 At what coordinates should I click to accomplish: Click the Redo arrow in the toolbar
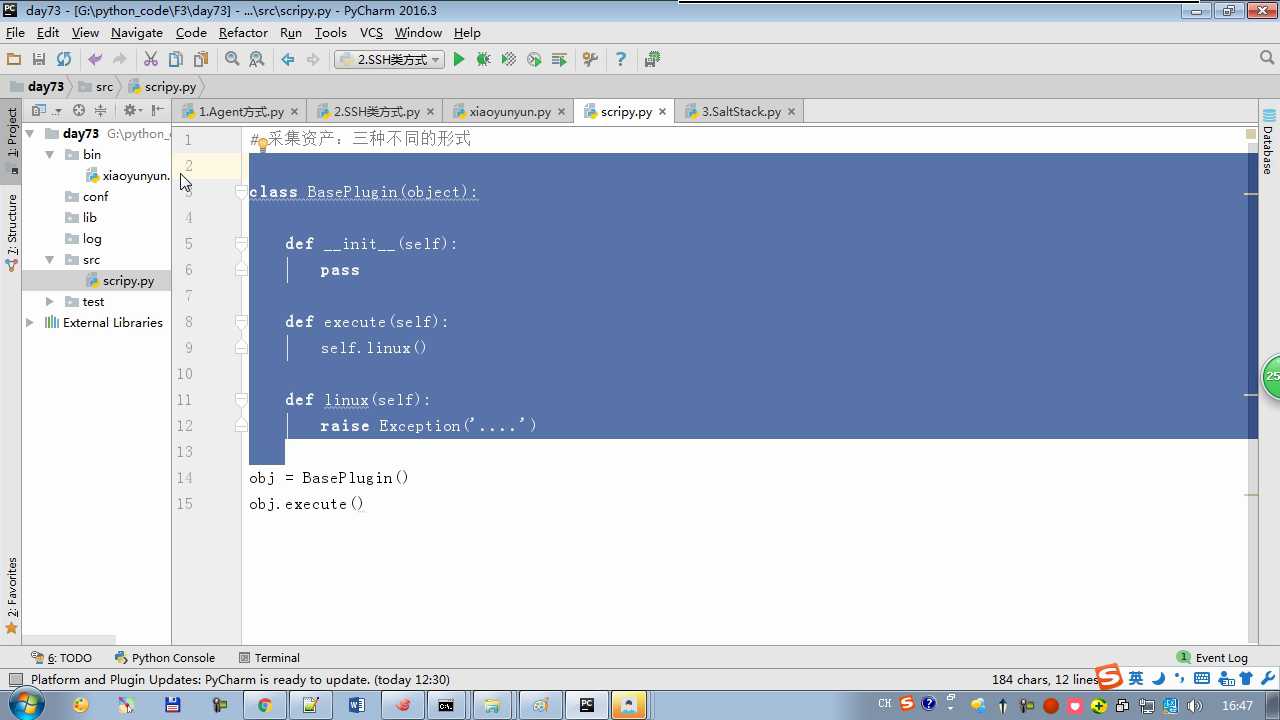coord(120,60)
